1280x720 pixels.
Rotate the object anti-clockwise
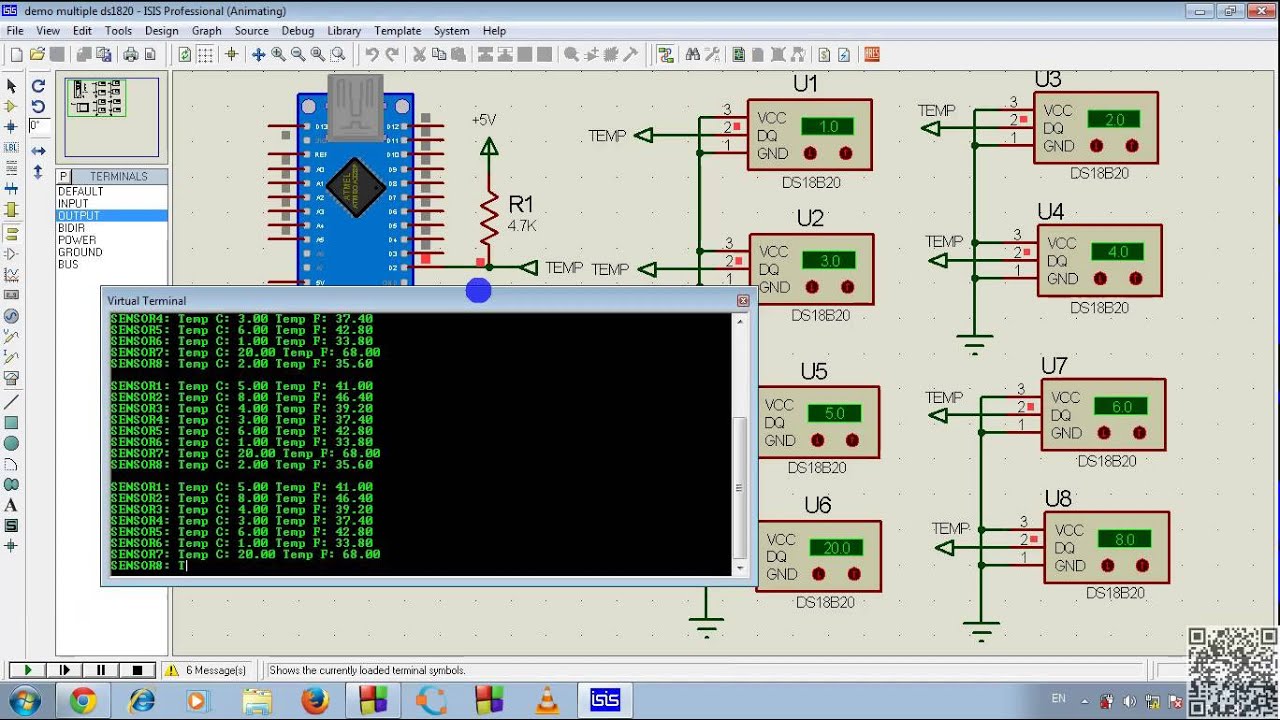tap(38, 106)
